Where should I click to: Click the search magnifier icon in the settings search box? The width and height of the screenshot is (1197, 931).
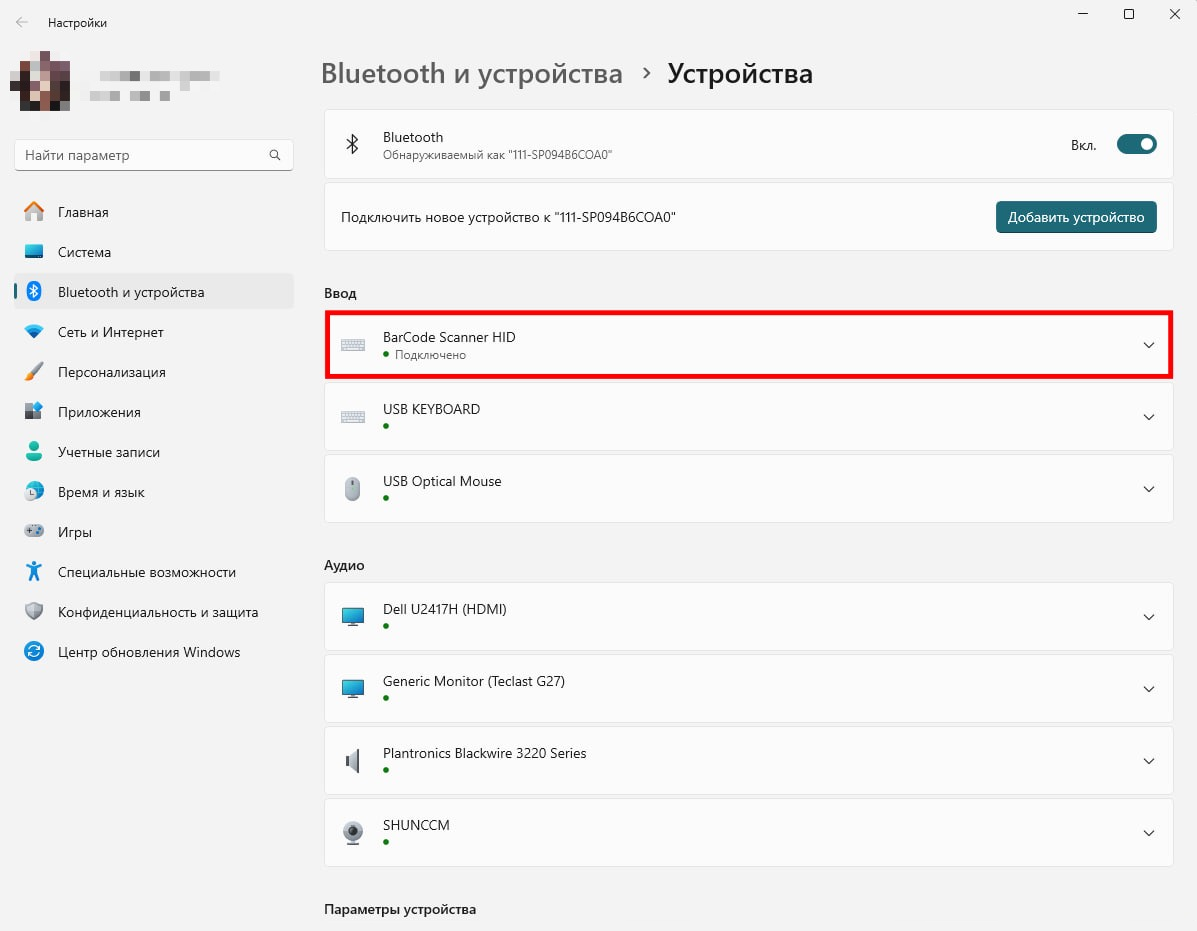(275, 156)
